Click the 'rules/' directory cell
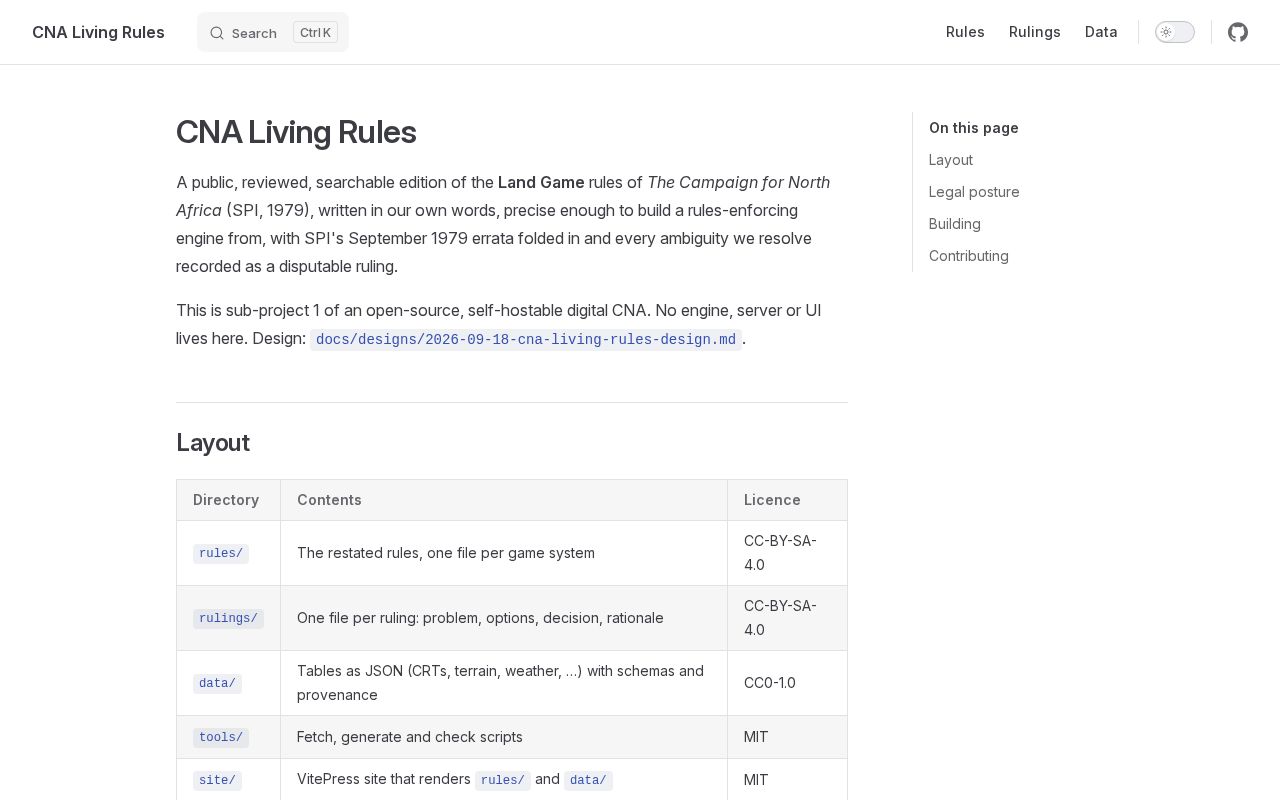The height and width of the screenshot is (800, 1280). [229, 553]
